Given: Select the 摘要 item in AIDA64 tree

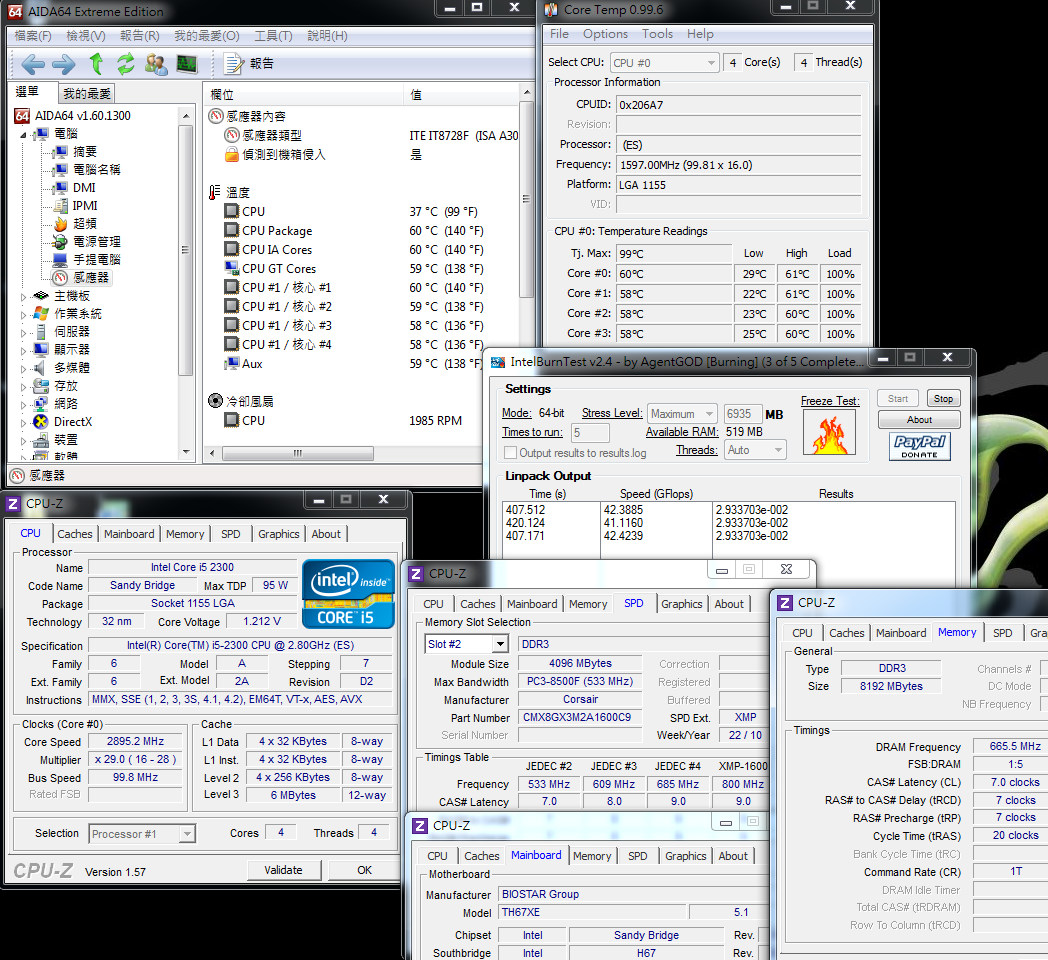Looking at the screenshot, I should (x=85, y=152).
